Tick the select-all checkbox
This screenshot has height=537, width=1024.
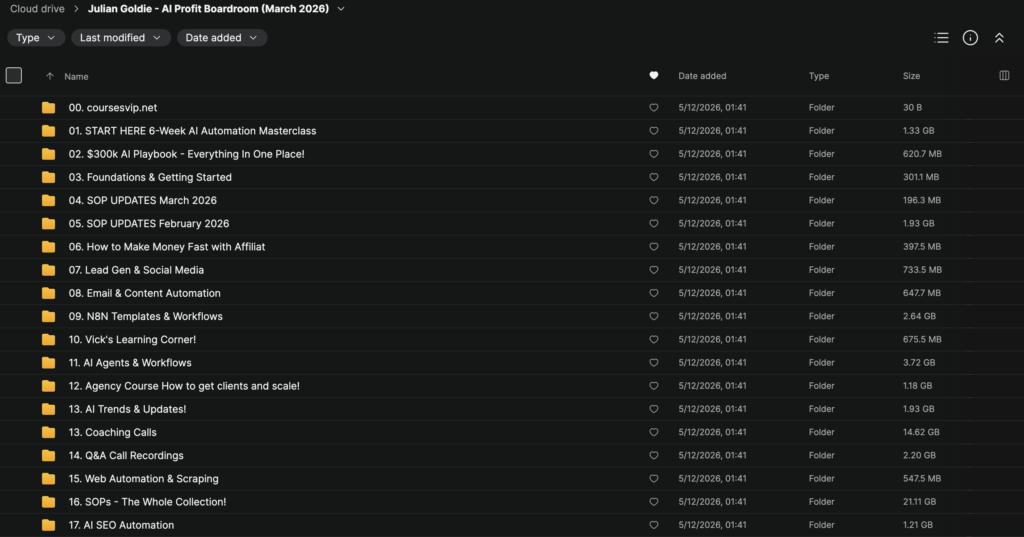pyautogui.click(x=14, y=76)
